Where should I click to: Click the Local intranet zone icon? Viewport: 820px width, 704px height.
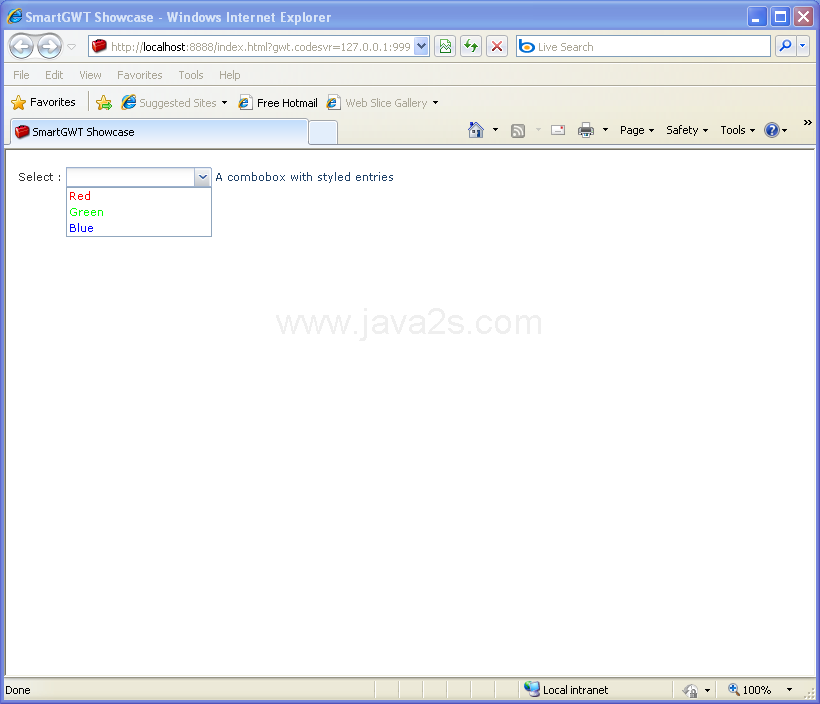(x=532, y=689)
